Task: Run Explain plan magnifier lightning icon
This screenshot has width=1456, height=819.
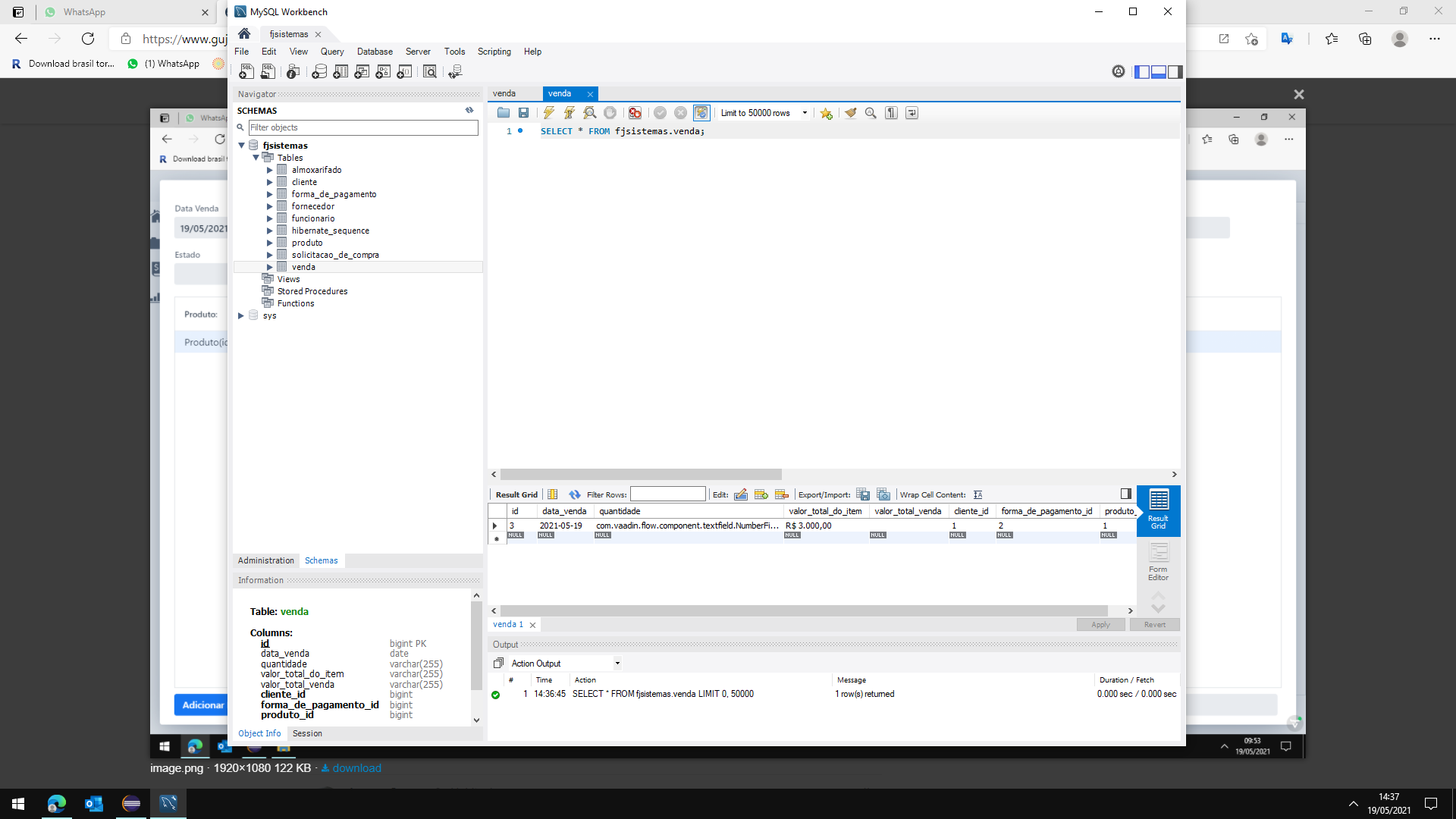Action: pos(590,113)
